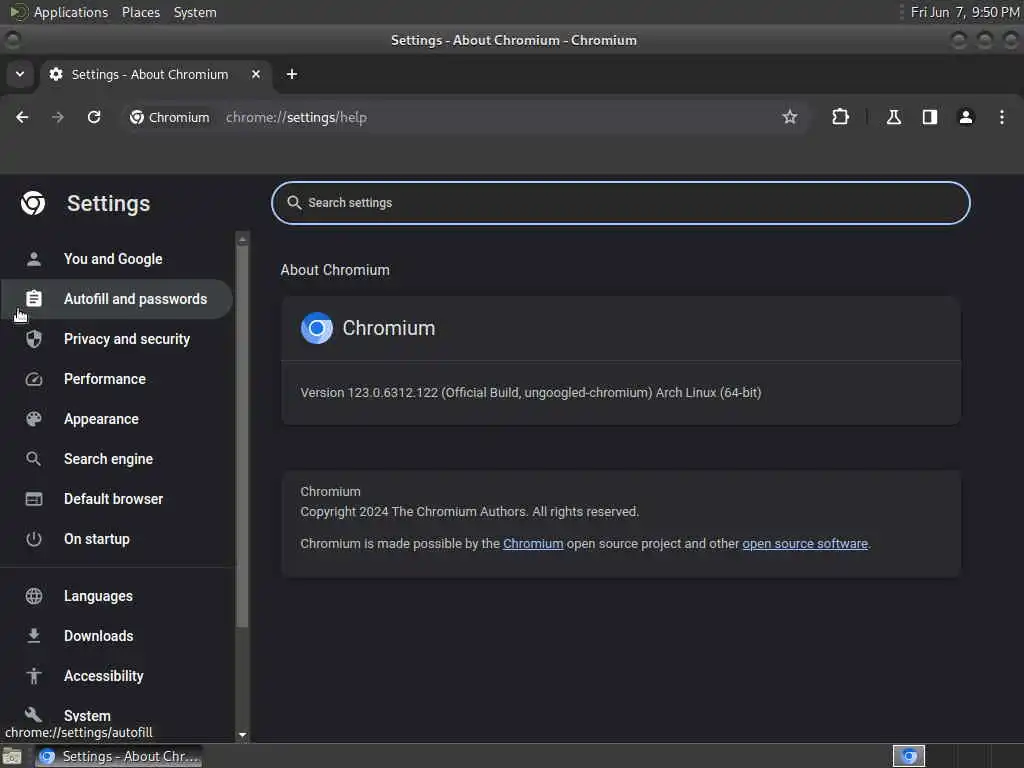Click the shield icon for Privacy and security

[x=34, y=339]
